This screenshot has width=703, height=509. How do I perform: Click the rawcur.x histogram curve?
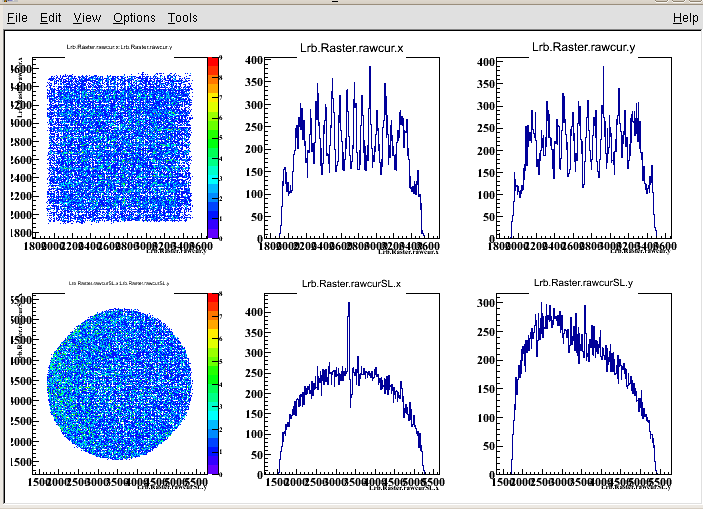click(x=352, y=152)
